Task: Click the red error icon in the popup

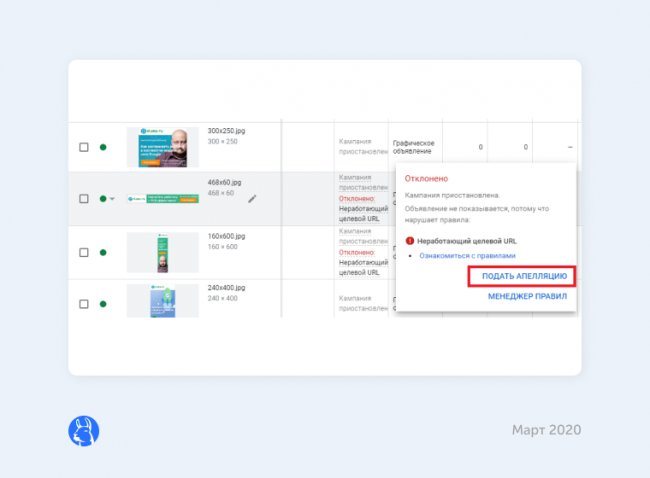Action: click(x=409, y=241)
